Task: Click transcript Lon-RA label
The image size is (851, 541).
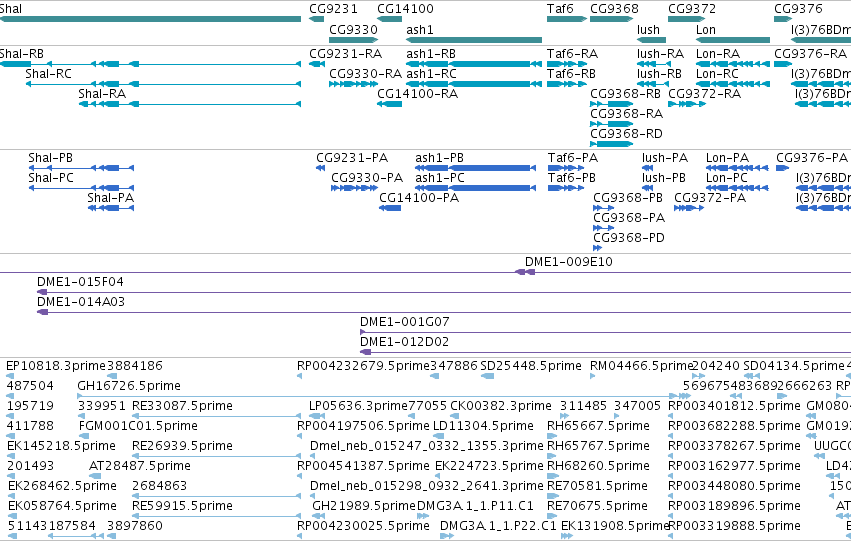Action: 718,54
